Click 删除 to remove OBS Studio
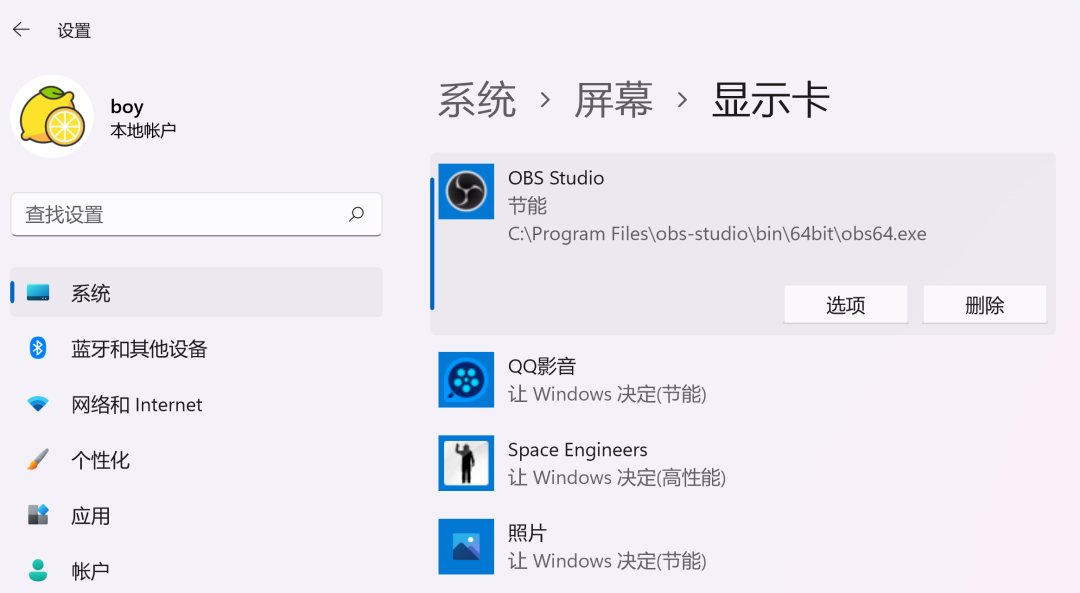Image resolution: width=1080 pixels, height=593 pixels. [x=985, y=304]
